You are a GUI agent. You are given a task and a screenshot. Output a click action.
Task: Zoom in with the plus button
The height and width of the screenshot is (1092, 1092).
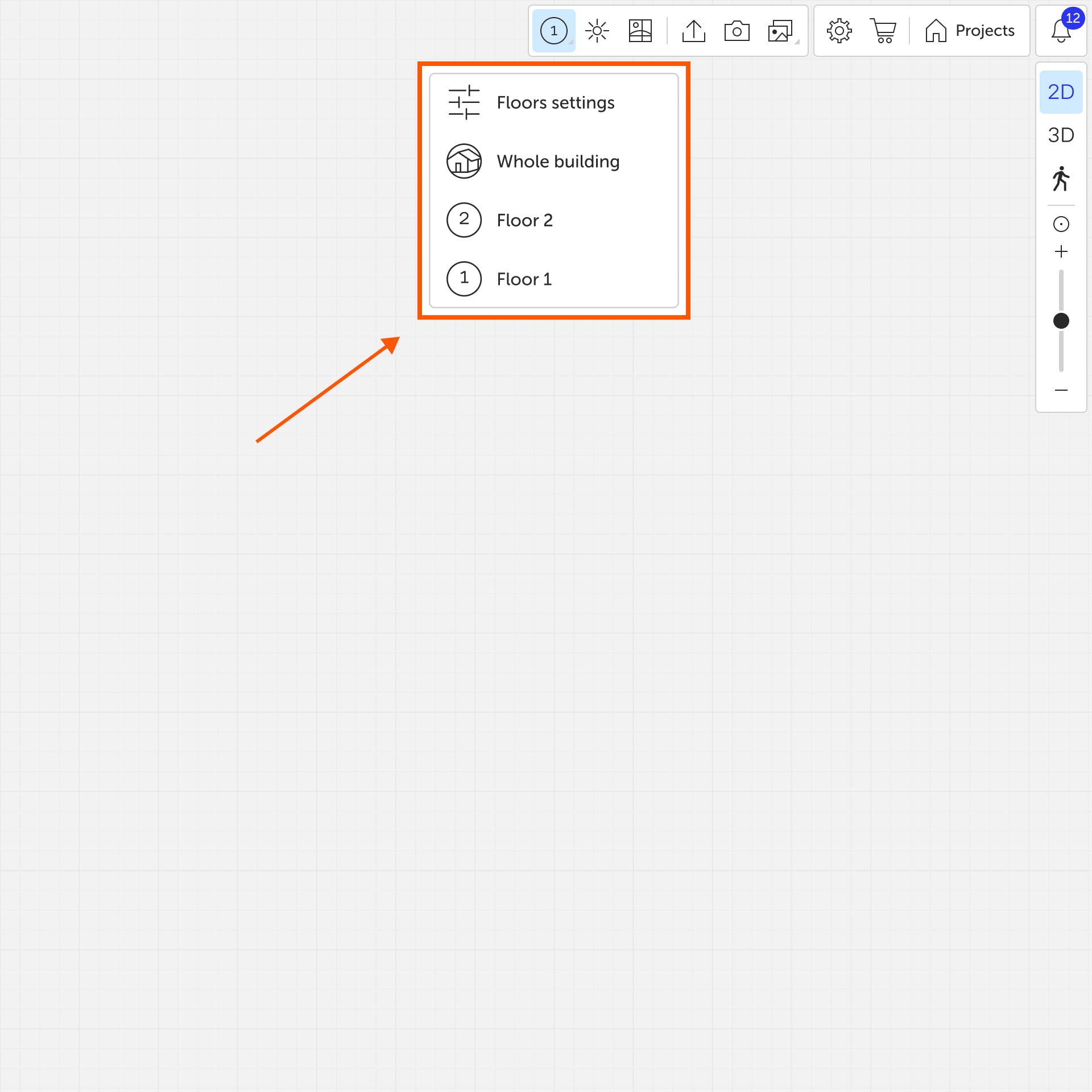coord(1061,251)
